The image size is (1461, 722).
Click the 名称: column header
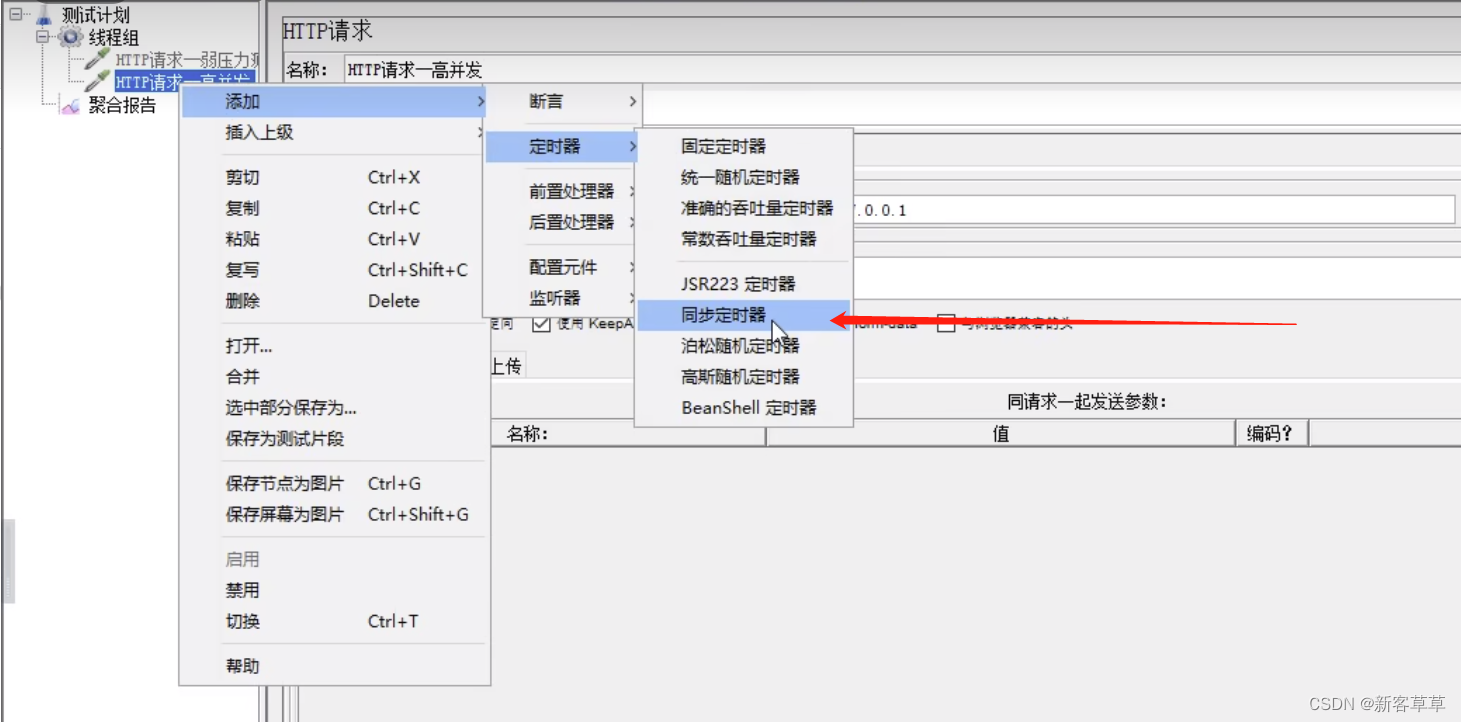(x=628, y=434)
